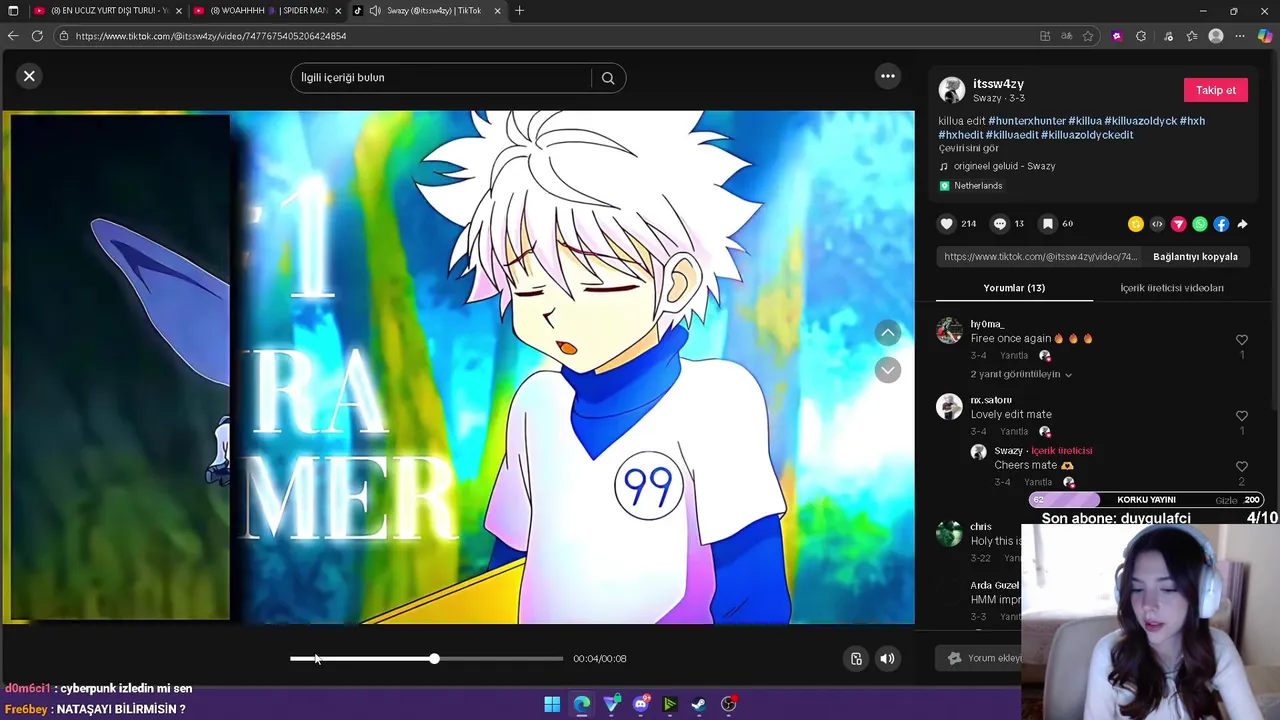
Task: Switch to İçerik üreticisi videoları tab
Action: point(1171,288)
